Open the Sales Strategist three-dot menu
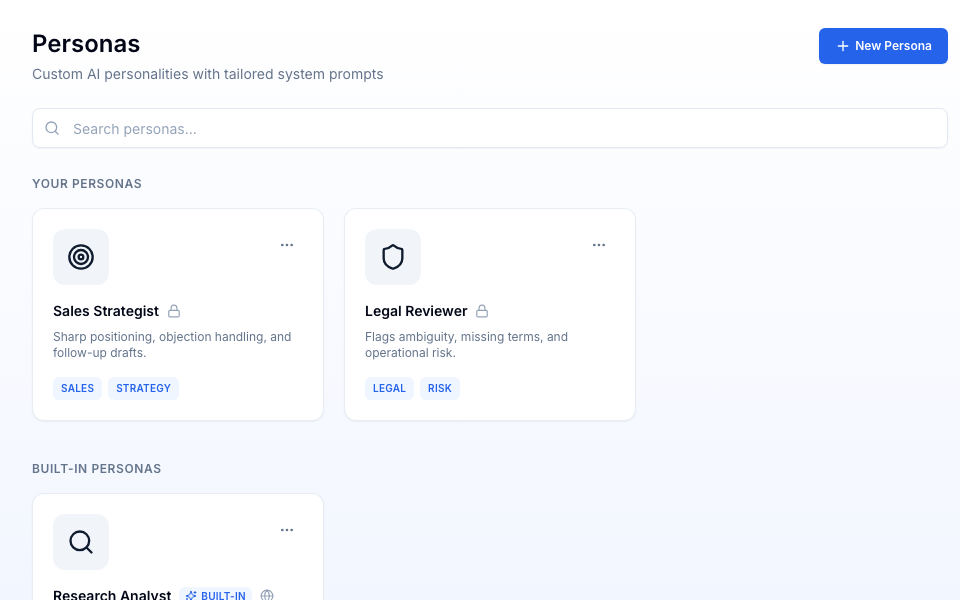The height and width of the screenshot is (600, 960). coord(287,245)
